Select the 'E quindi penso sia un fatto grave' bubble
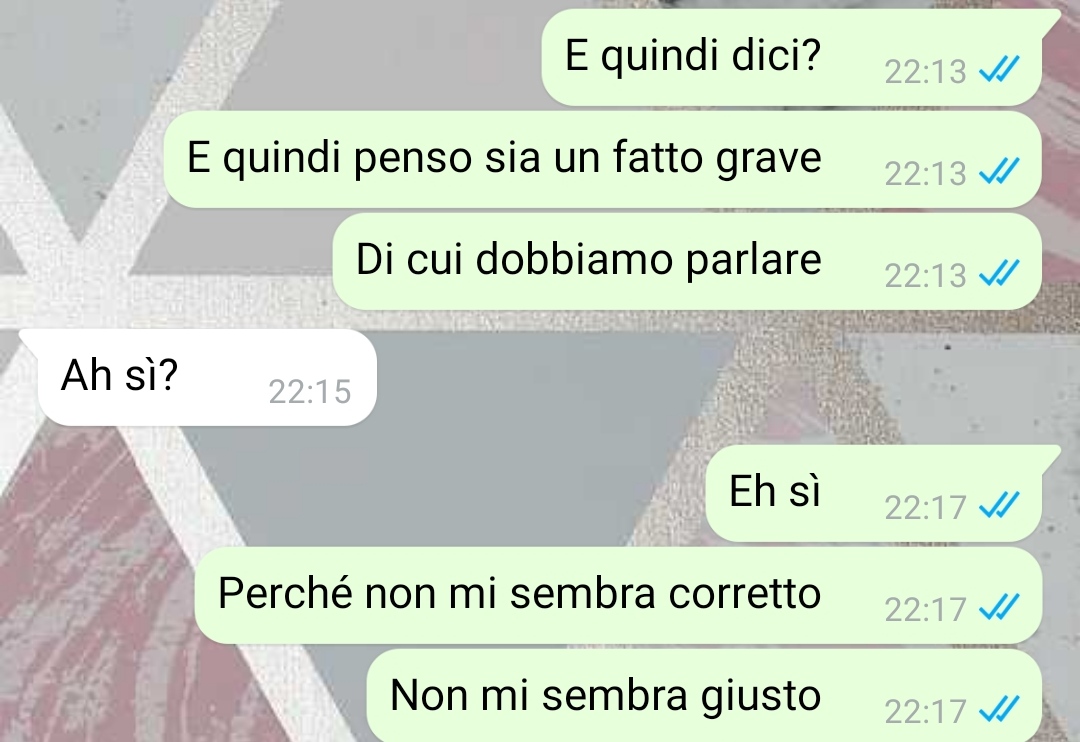 click(603, 160)
